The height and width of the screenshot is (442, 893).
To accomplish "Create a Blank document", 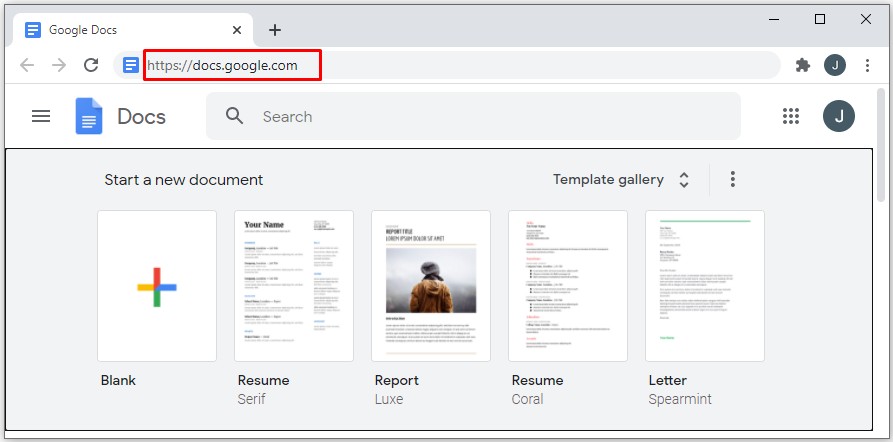I will click(157, 286).
